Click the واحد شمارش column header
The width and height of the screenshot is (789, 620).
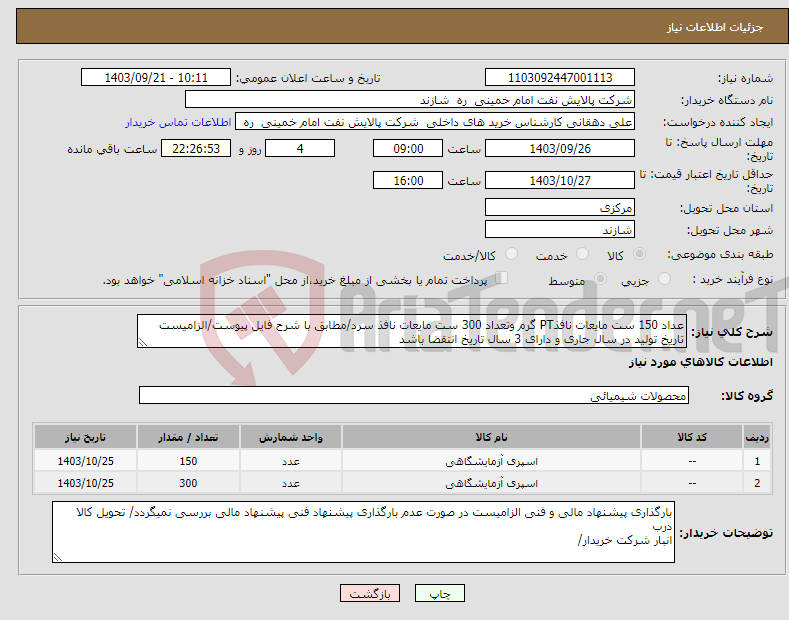(290, 437)
